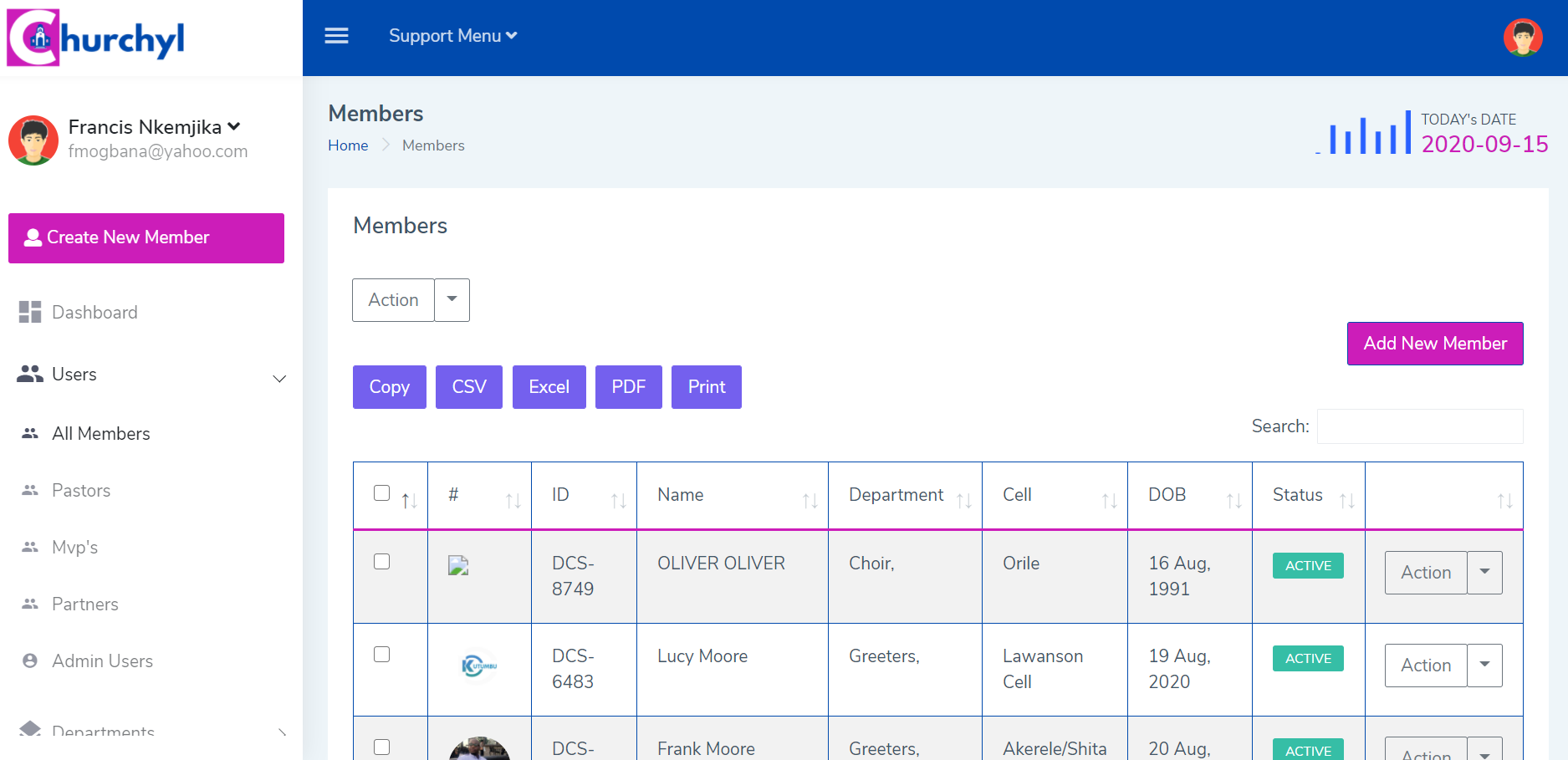This screenshot has height=760, width=1568.
Task: Check the Lucy Moore row checkbox
Action: (x=381, y=654)
